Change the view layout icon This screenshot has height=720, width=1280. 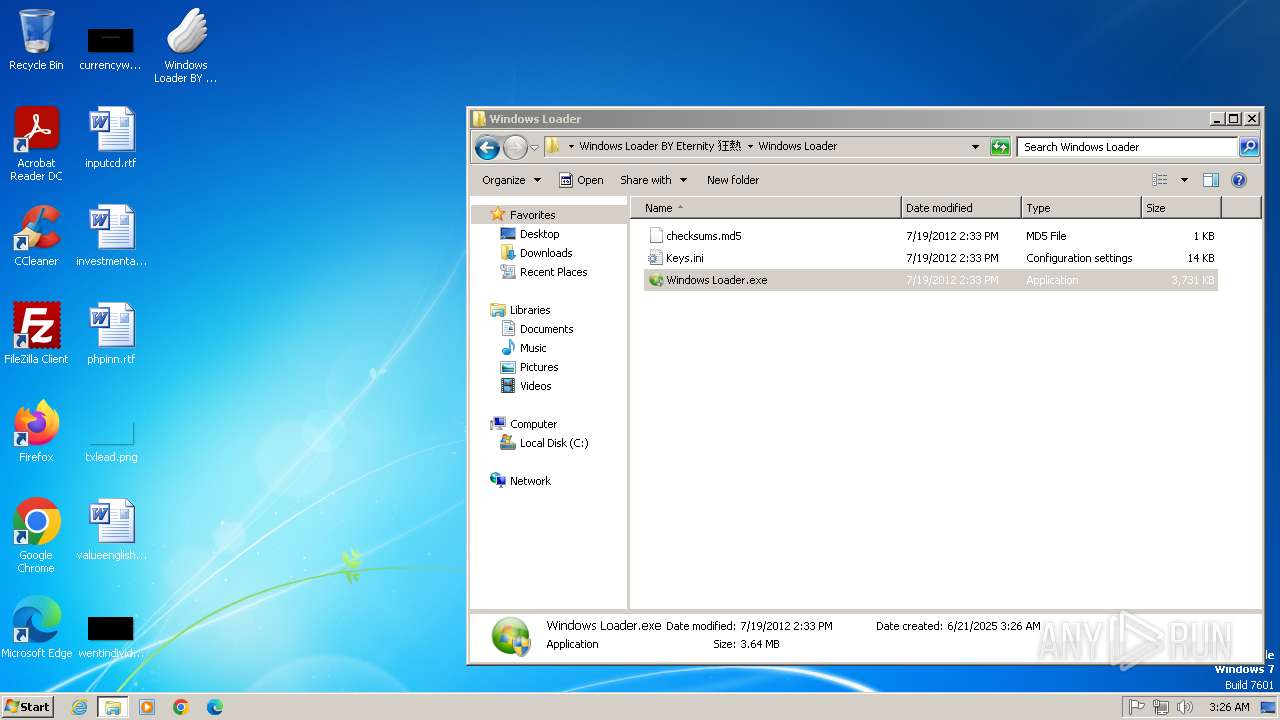coord(1160,180)
